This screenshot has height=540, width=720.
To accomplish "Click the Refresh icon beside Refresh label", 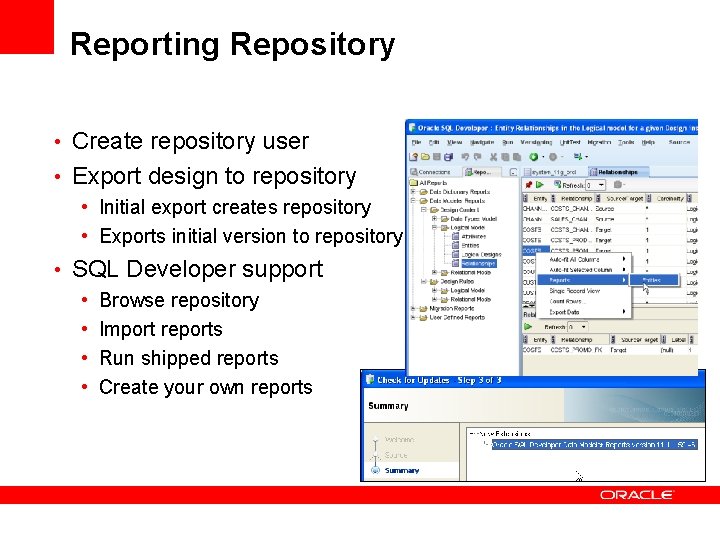I will pos(557,185).
